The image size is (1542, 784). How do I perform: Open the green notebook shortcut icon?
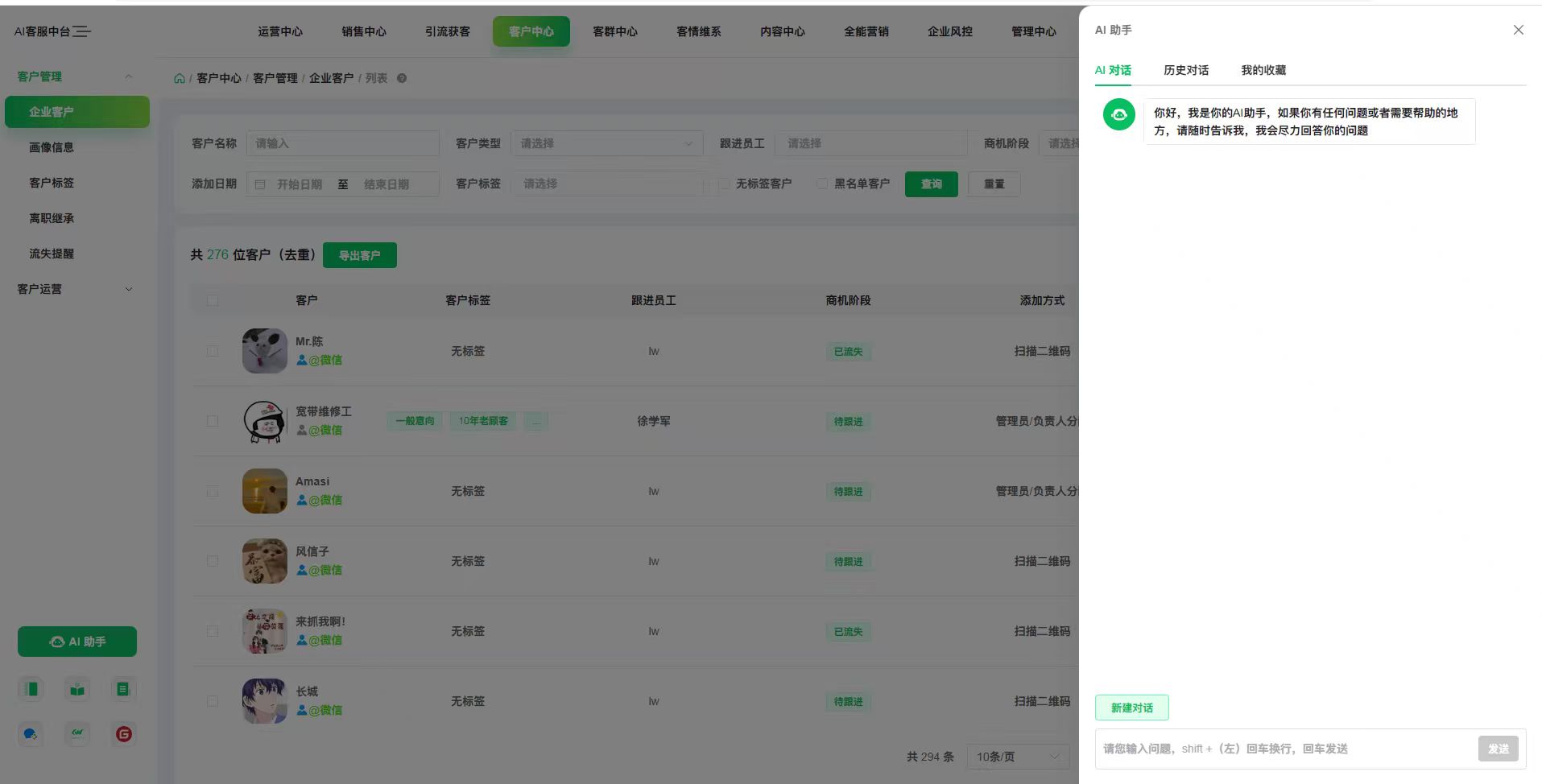[31, 689]
